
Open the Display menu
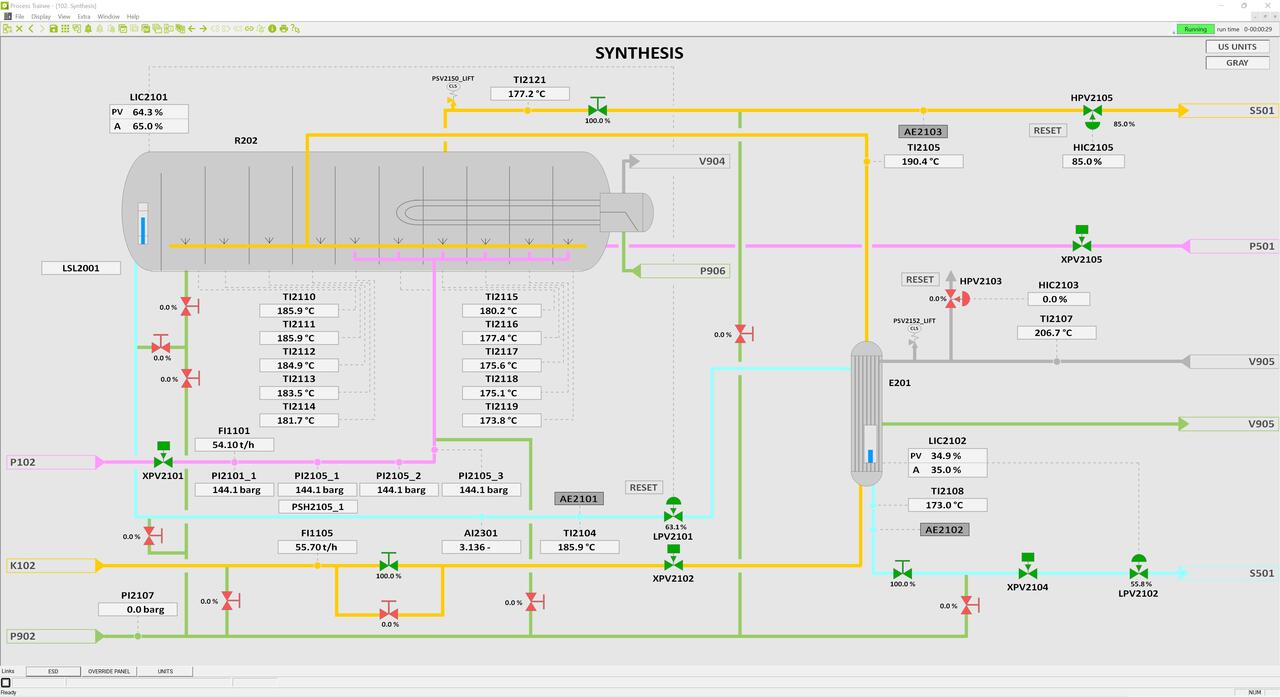[x=40, y=16]
